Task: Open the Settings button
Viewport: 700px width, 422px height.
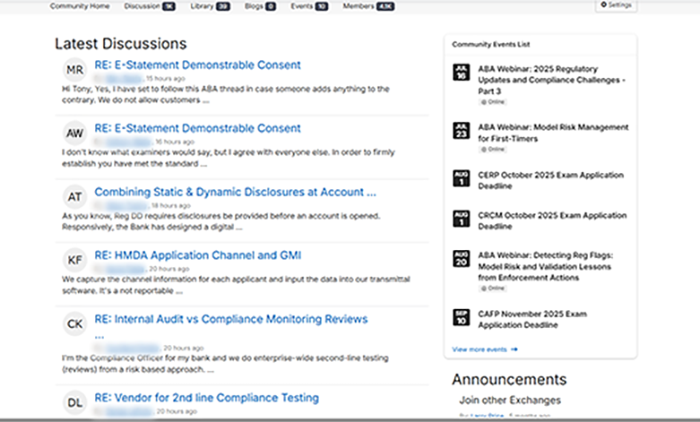Action: point(616,5)
